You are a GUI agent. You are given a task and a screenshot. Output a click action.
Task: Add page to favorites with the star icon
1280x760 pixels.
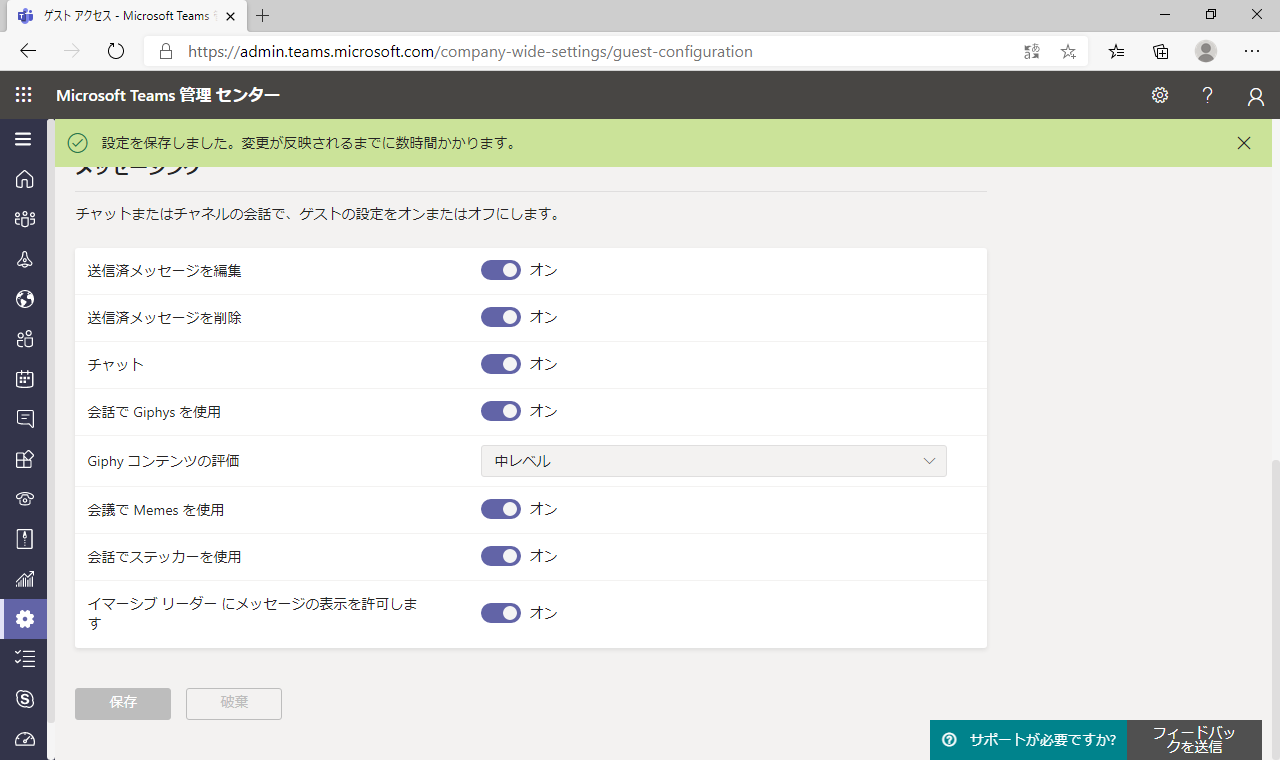click(x=1068, y=51)
